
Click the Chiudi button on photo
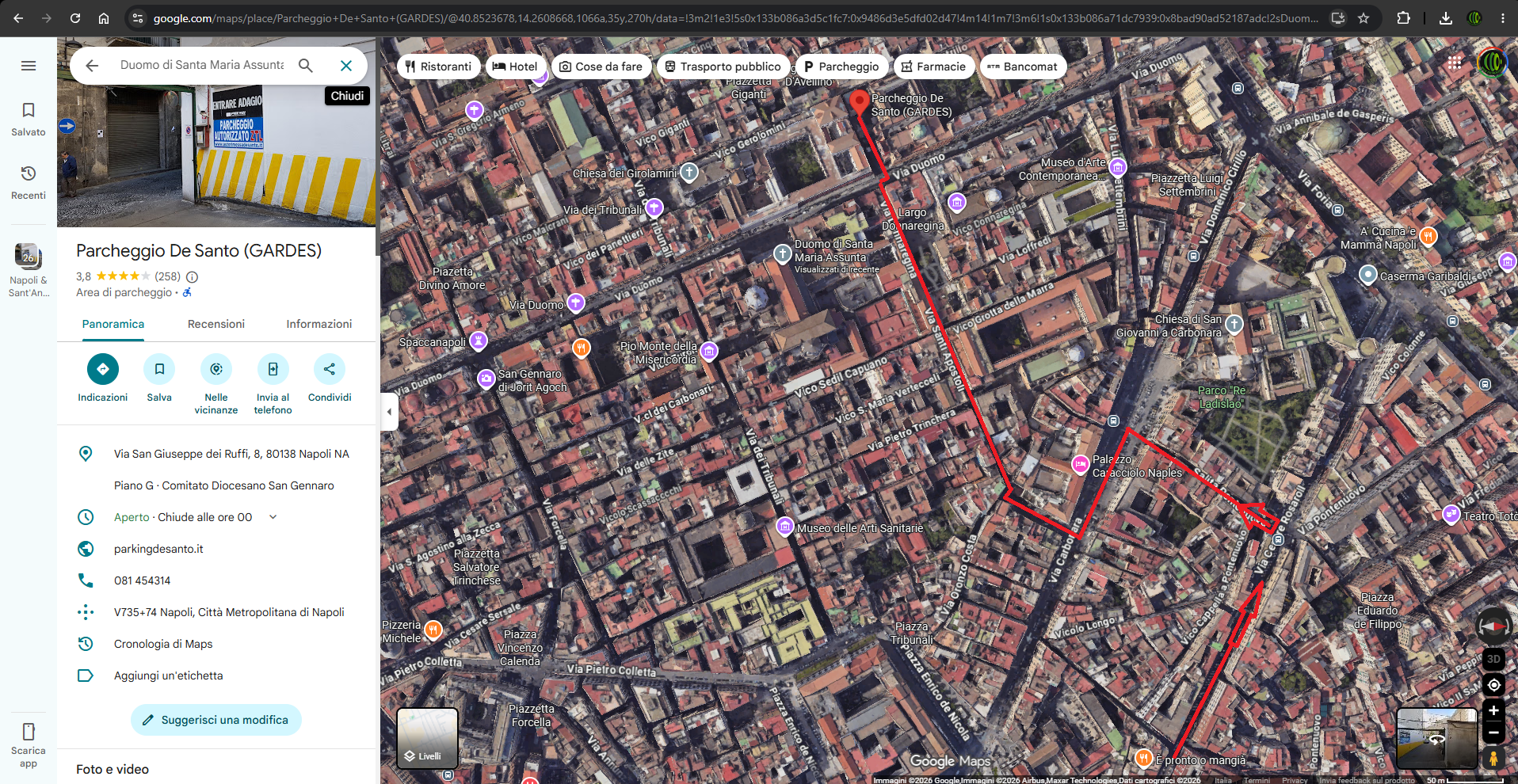coord(348,96)
